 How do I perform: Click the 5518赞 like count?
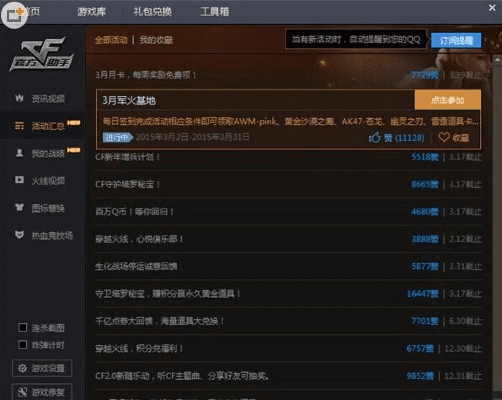[424, 157]
